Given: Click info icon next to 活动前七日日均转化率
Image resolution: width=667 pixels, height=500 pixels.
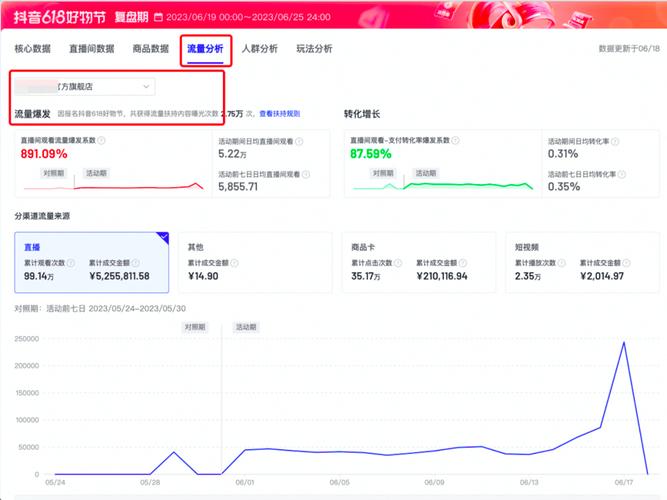Looking at the screenshot, I should [x=621, y=174].
